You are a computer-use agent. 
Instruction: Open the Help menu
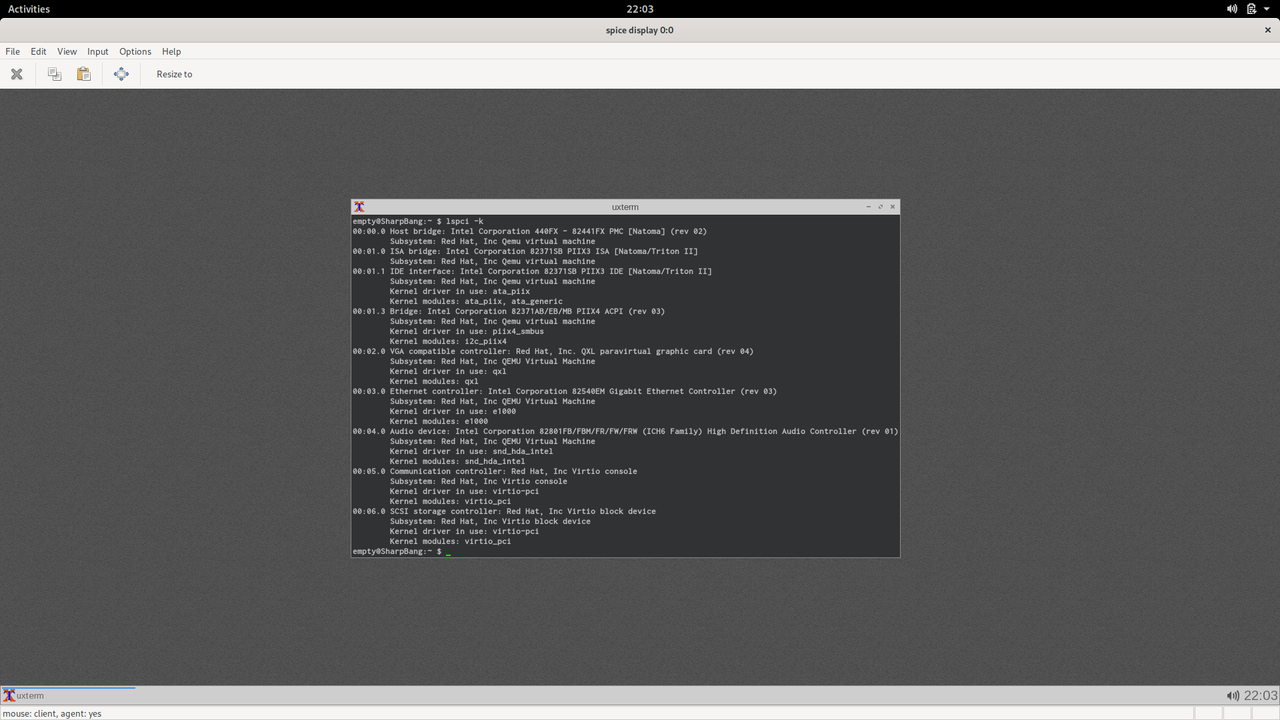tap(171, 51)
